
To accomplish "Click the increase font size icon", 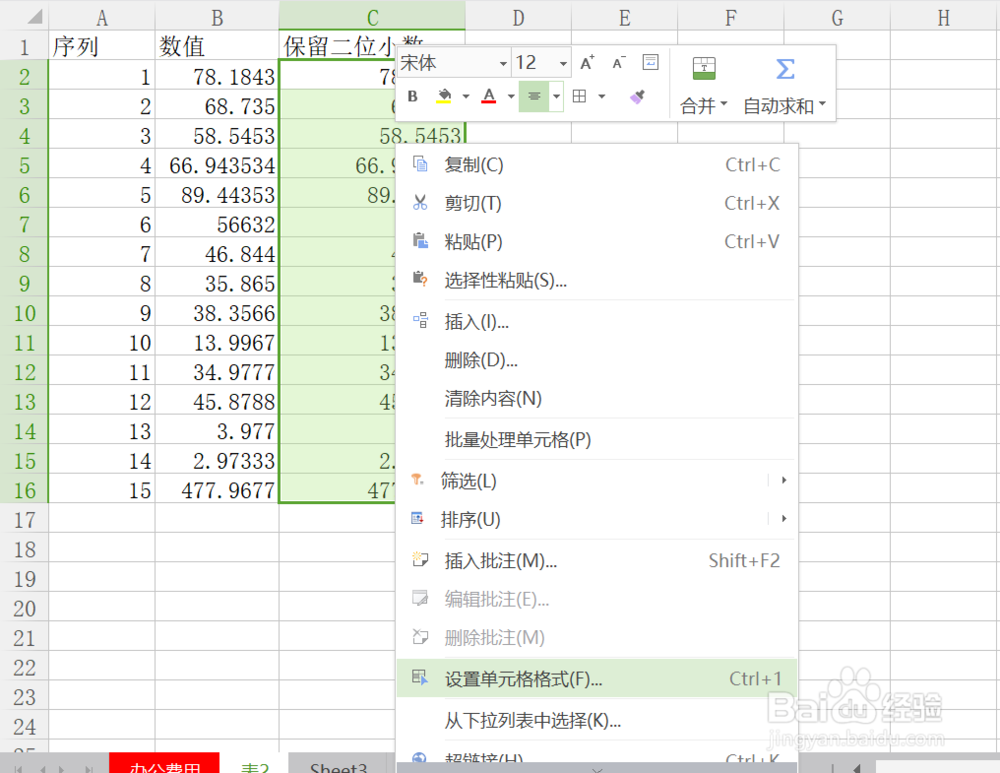I will 586,63.
